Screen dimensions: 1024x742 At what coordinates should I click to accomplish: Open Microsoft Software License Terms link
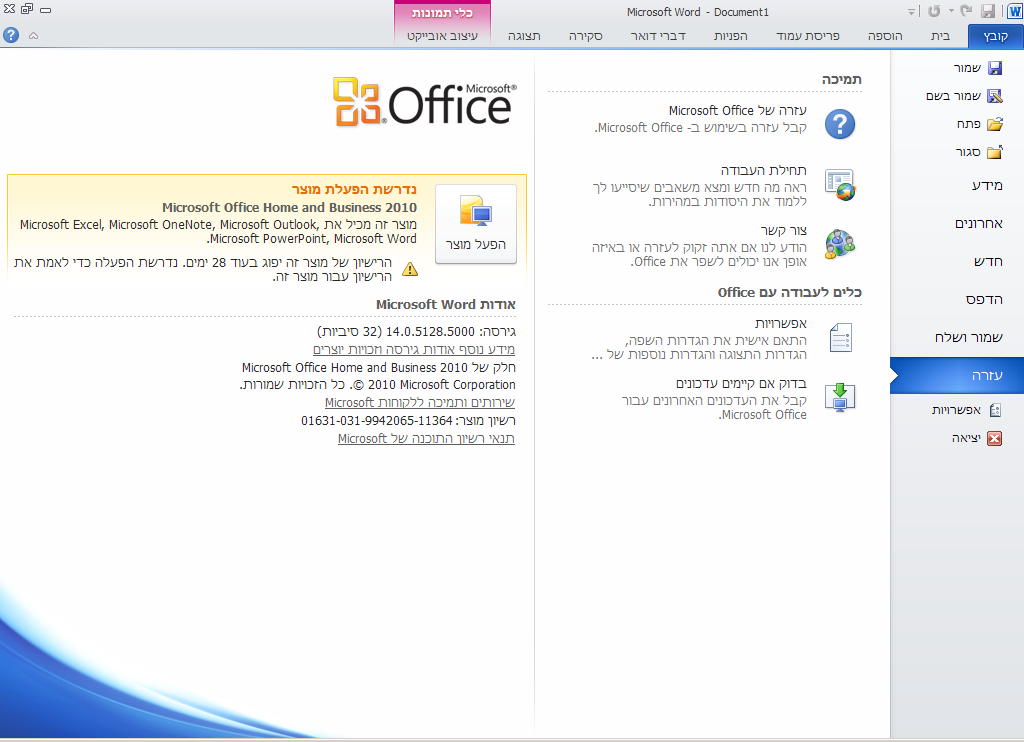(426, 438)
